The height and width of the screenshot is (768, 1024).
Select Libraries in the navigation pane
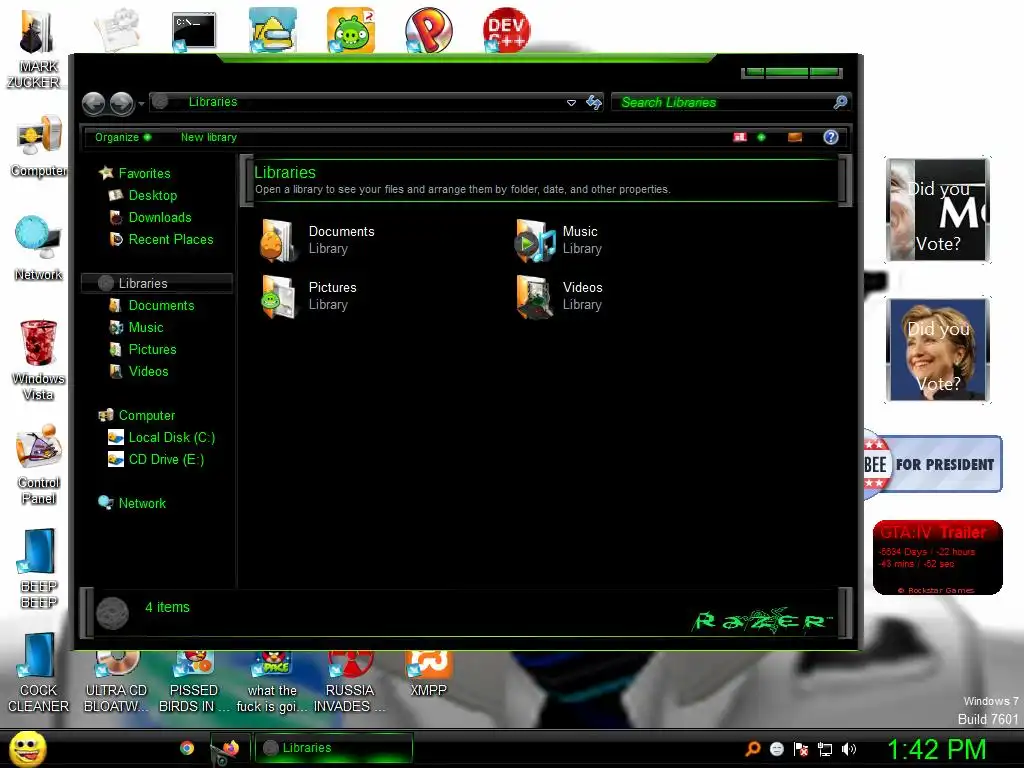157,283
